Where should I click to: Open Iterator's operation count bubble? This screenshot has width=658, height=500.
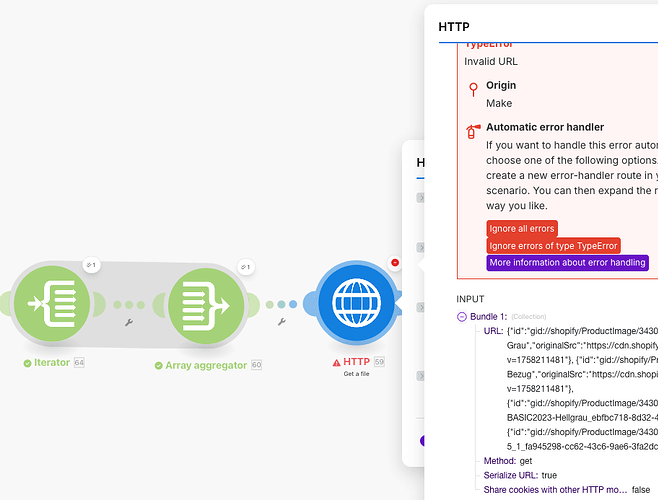(91, 265)
